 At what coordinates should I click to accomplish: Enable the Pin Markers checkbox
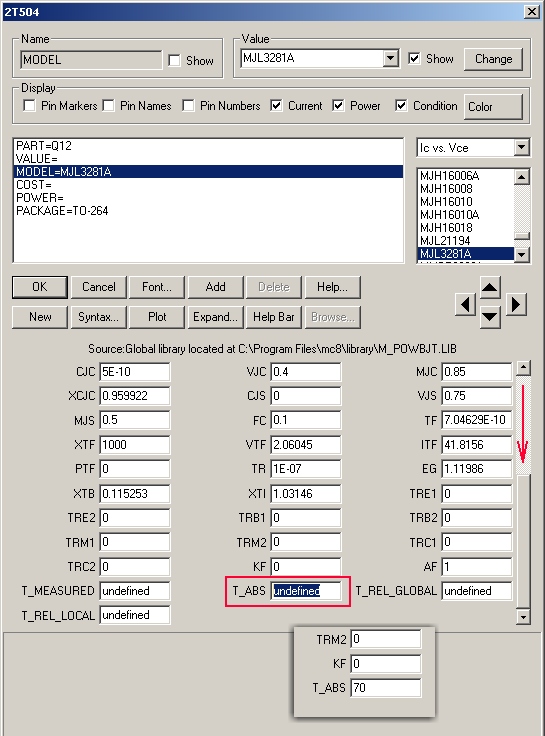(29, 106)
